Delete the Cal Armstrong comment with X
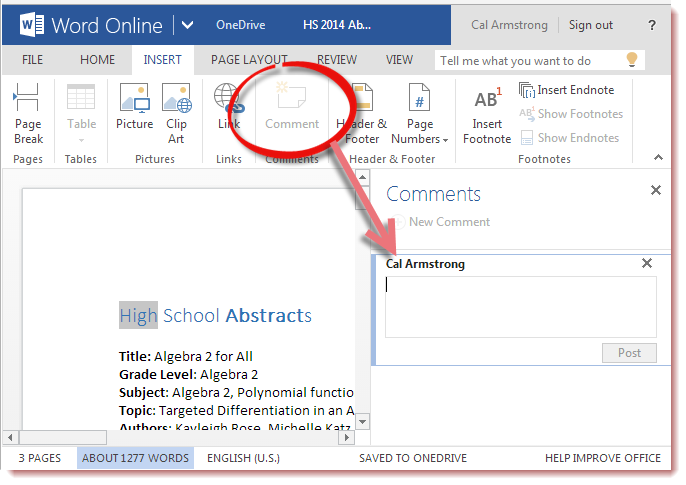This screenshot has height=485, width=686. click(647, 263)
